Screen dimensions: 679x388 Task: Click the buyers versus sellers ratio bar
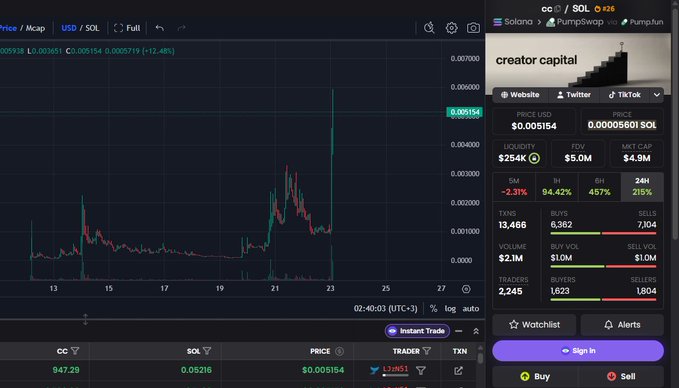pyautogui.click(x=603, y=300)
